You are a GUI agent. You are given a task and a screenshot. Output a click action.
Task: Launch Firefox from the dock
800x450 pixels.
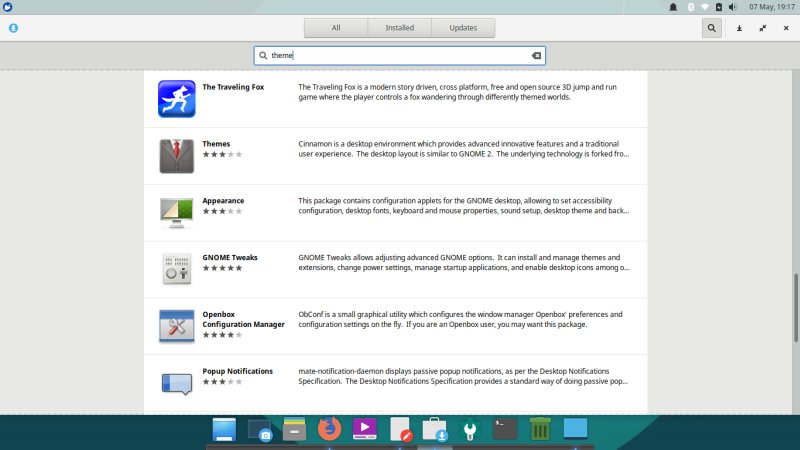coord(330,429)
